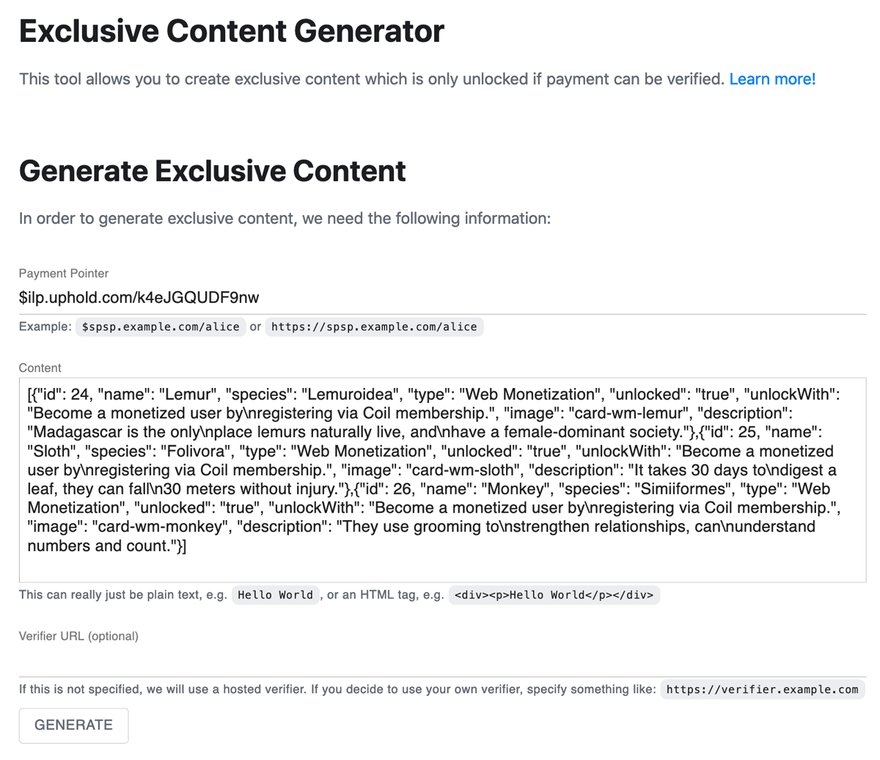This screenshot has width=880, height=760.
Task: Select the "Verifier URL (optional)" label
Action: tap(79, 636)
